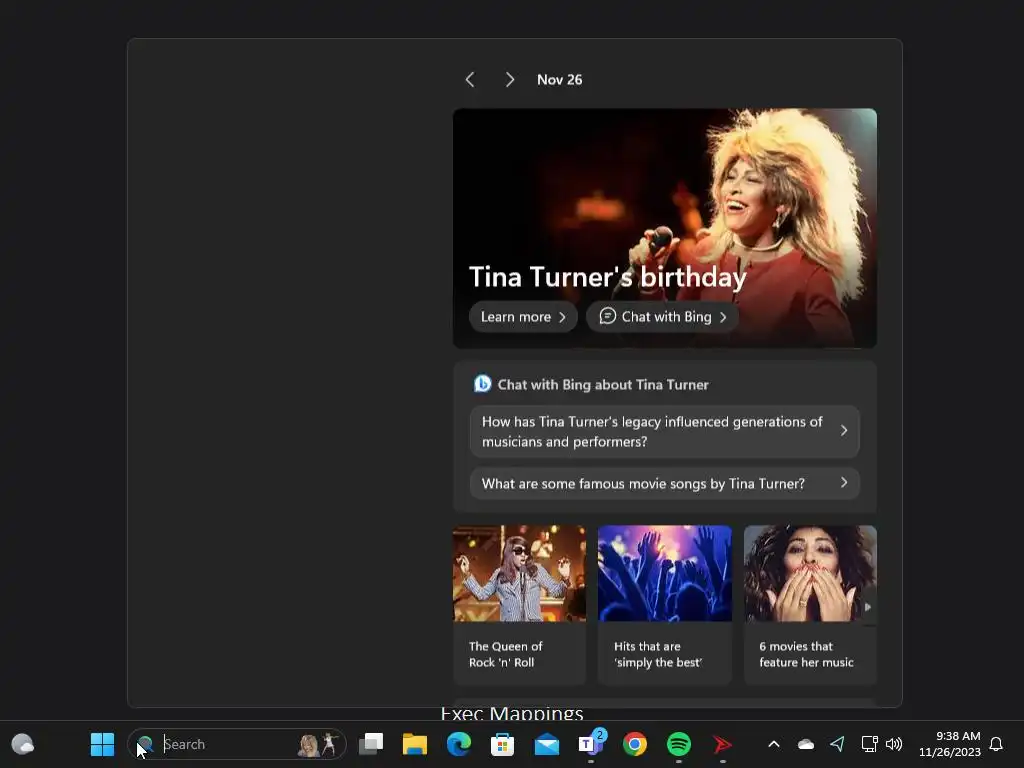Ask how Tina Turner's legacy influenced musicians

tap(665, 432)
